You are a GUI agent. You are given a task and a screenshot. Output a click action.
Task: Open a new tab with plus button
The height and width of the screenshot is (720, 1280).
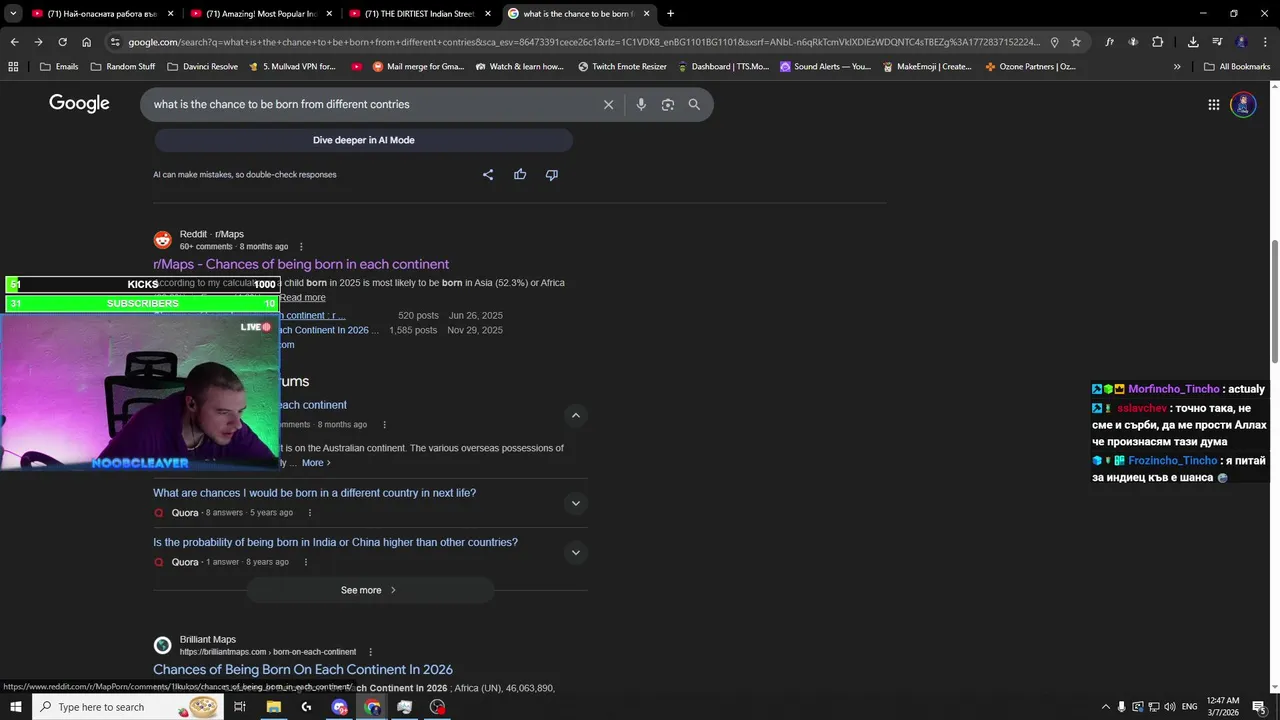[x=670, y=14]
